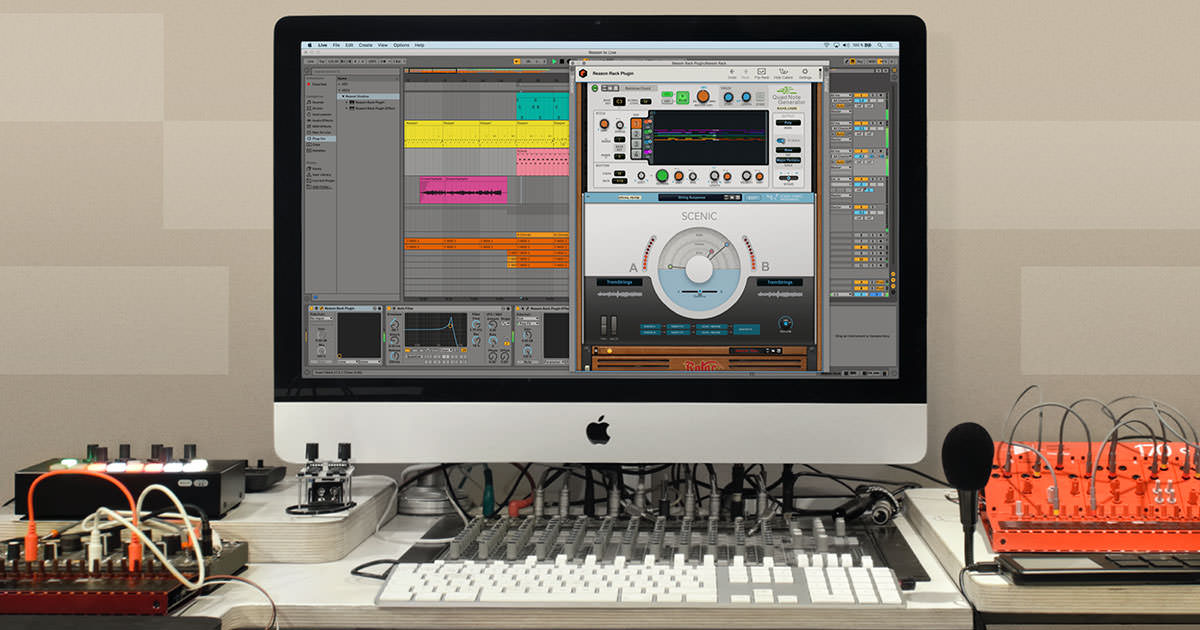This screenshot has height=630, width=1200.
Task: Open Settings in Reason Rack Plugin window
Action: click(x=805, y=73)
